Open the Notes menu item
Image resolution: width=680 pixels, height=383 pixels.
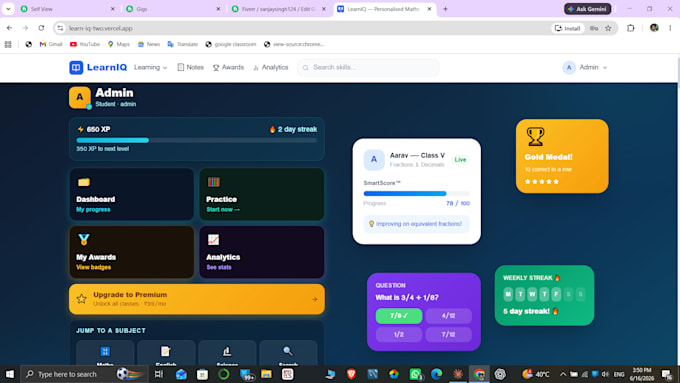190,67
